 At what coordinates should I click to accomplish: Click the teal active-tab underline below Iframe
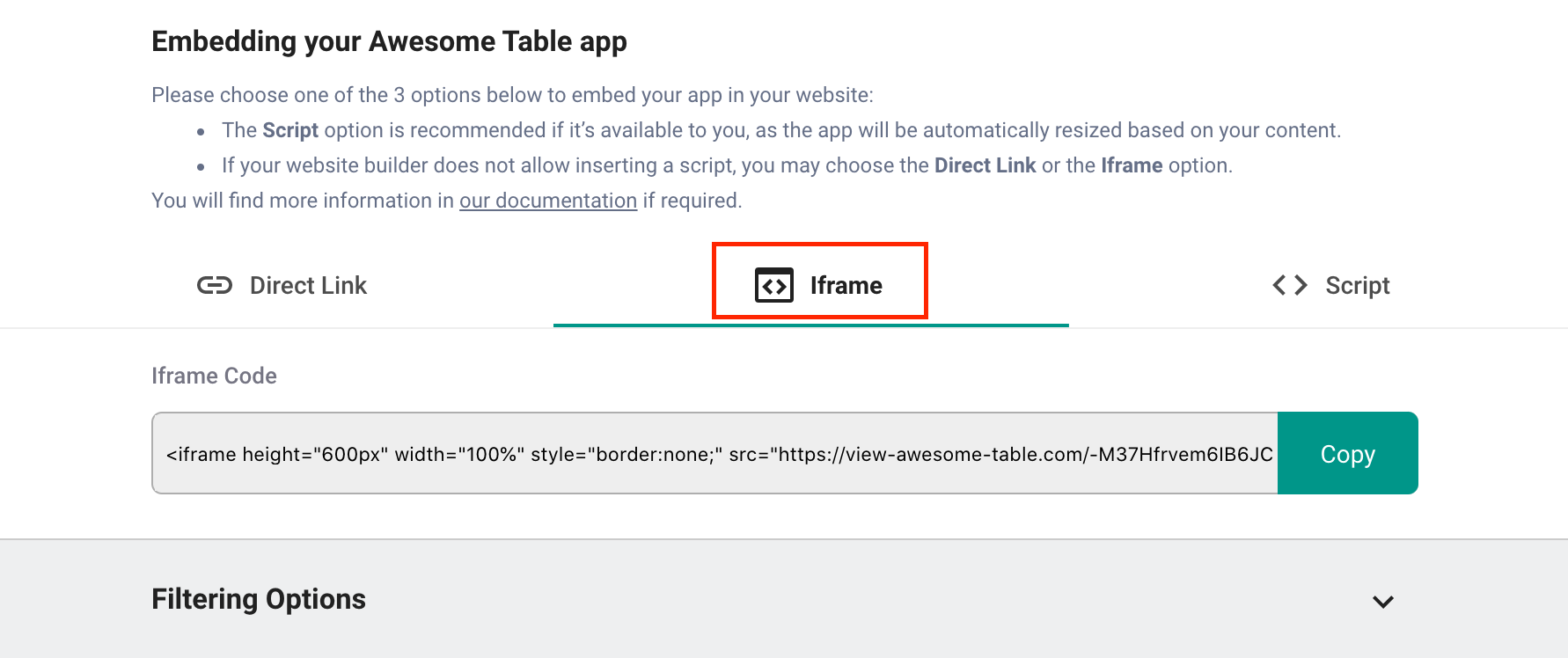coord(810,325)
